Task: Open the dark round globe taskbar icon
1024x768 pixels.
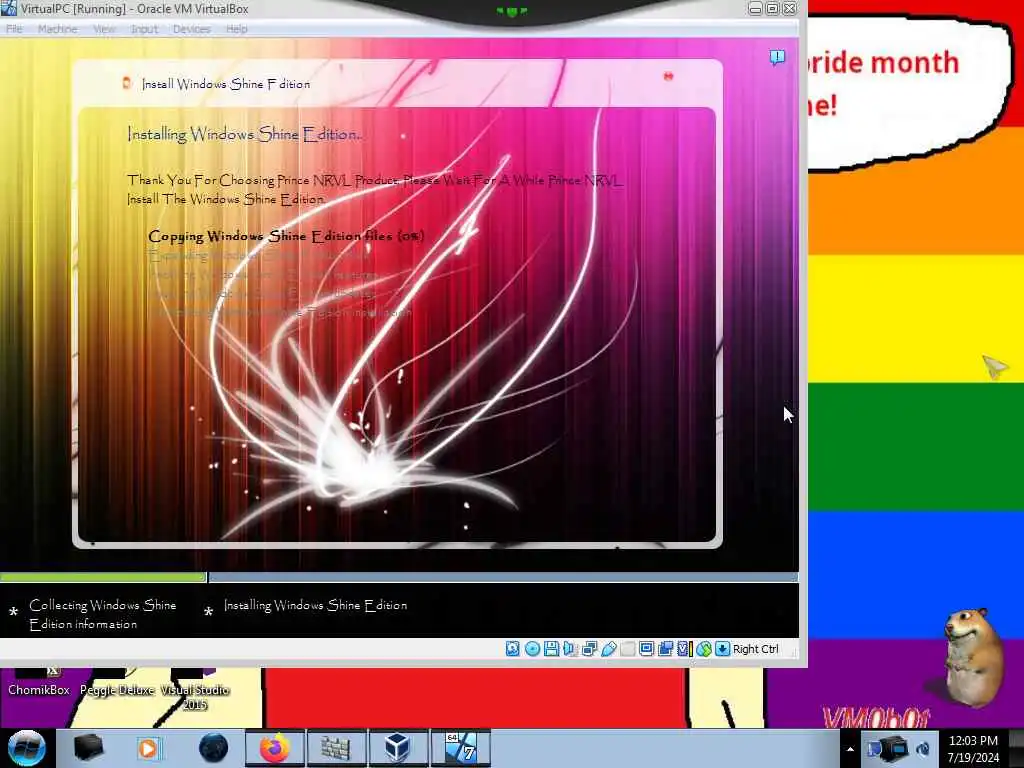Action: coord(214,748)
